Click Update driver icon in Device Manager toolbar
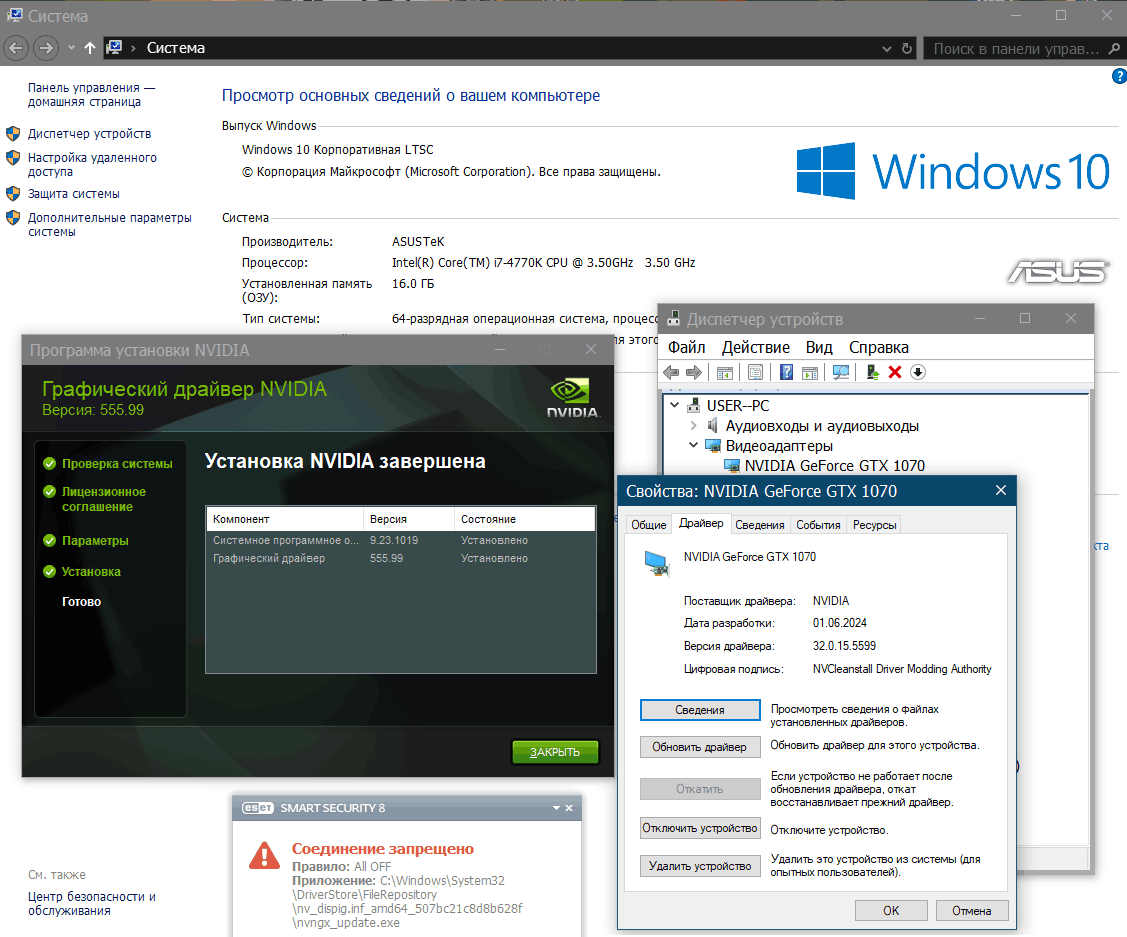The height and width of the screenshot is (937, 1127). point(873,372)
